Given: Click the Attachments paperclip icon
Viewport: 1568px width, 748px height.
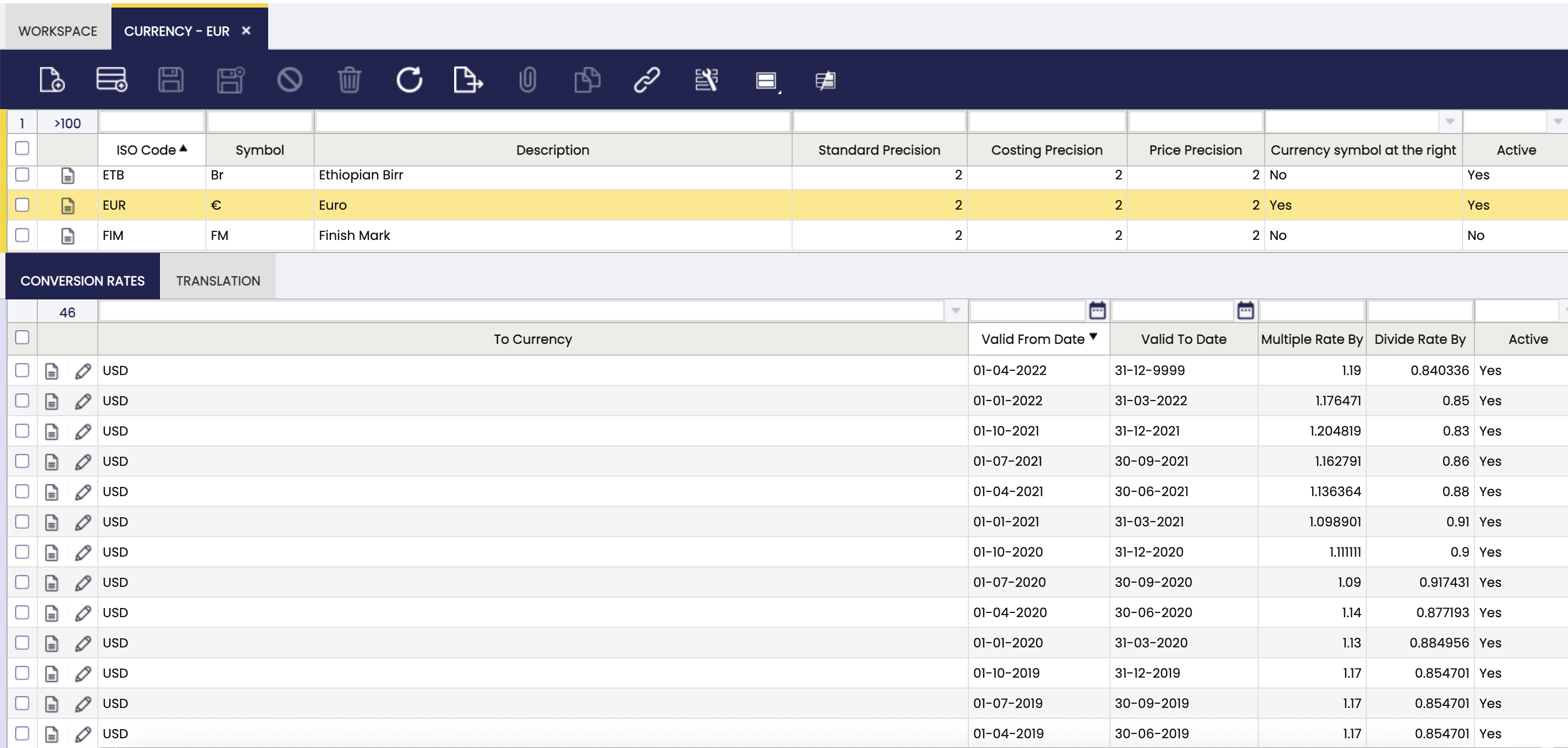Looking at the screenshot, I should click(528, 80).
